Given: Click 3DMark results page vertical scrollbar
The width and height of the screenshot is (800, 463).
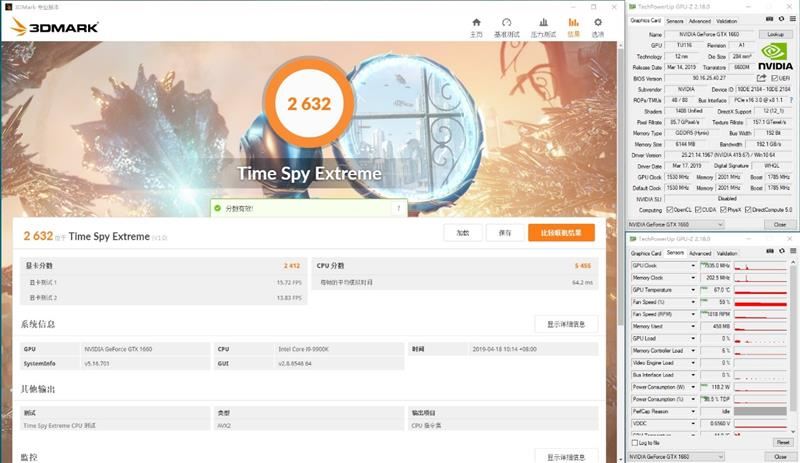Looking at the screenshot, I should [x=621, y=187].
